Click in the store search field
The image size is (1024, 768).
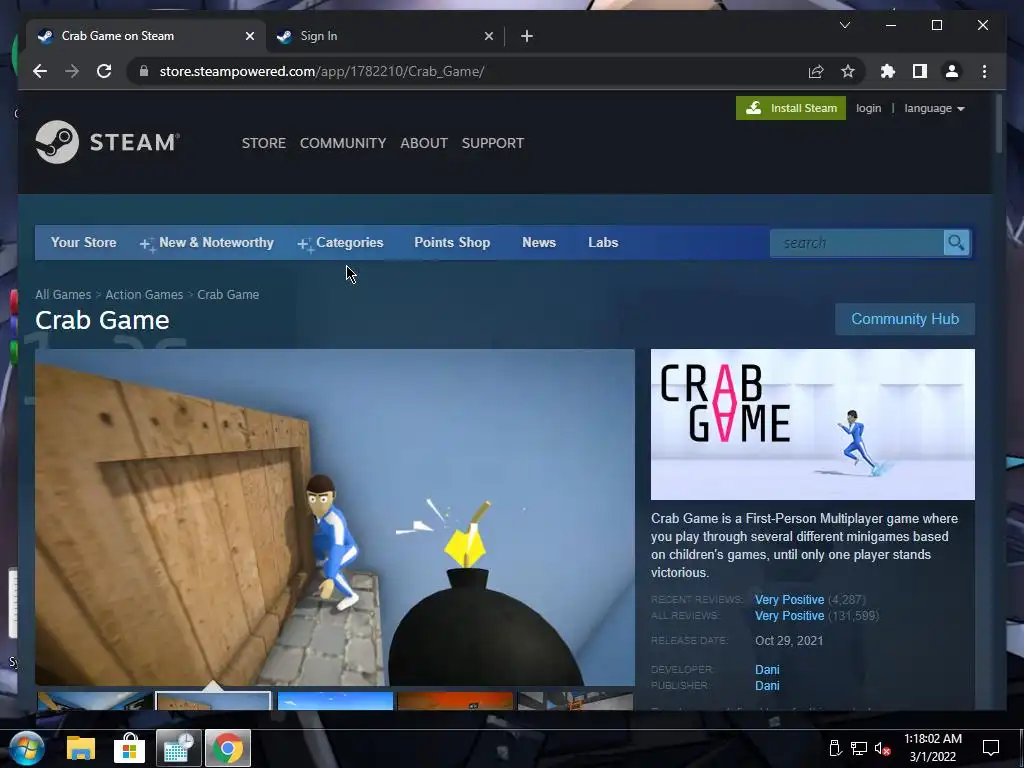(x=857, y=243)
